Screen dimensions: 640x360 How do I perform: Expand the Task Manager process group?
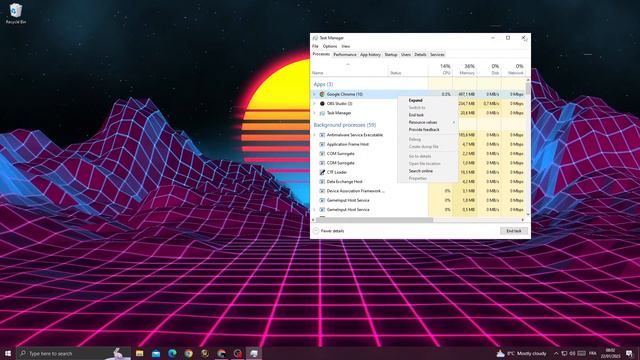click(x=314, y=113)
